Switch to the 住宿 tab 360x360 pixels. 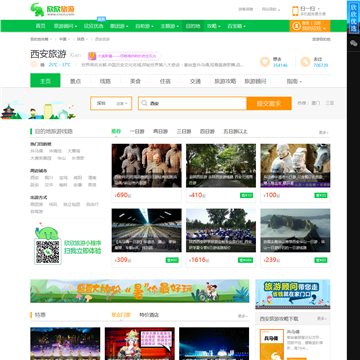(165, 81)
